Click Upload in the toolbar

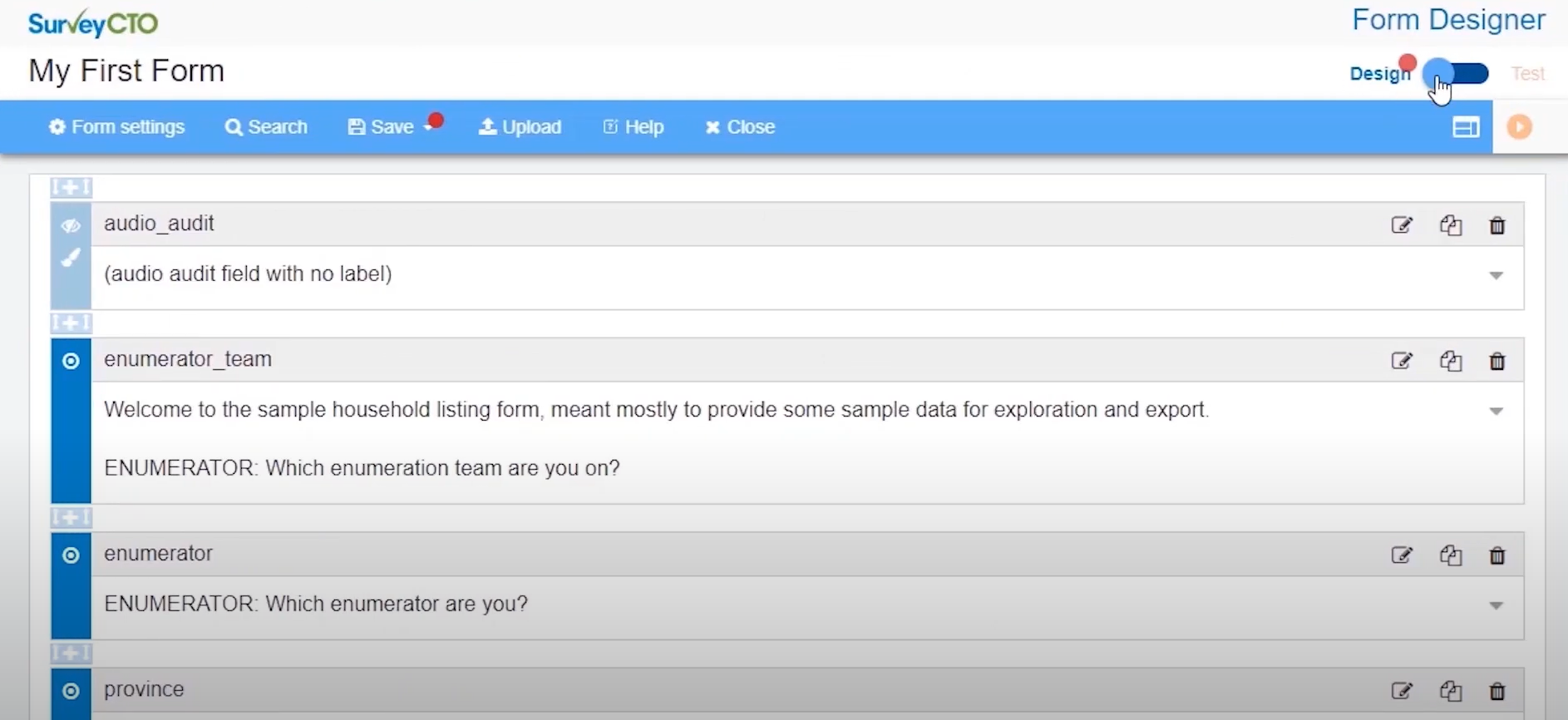click(x=520, y=127)
